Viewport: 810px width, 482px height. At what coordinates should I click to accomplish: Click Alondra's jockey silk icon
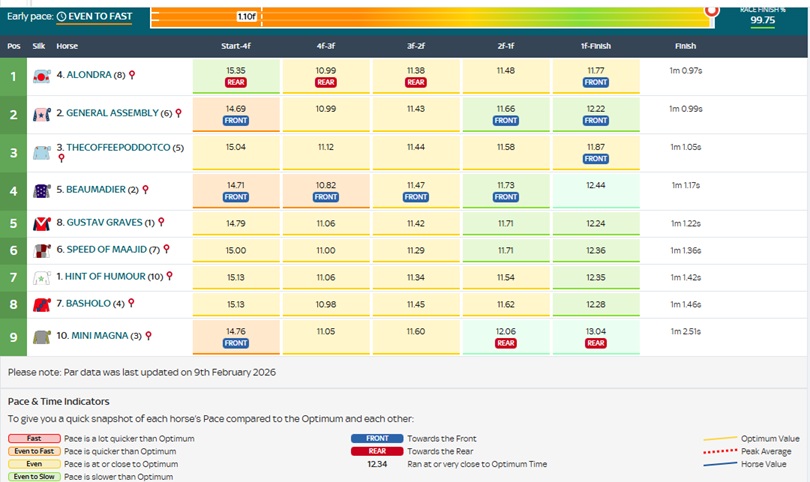click(x=42, y=75)
